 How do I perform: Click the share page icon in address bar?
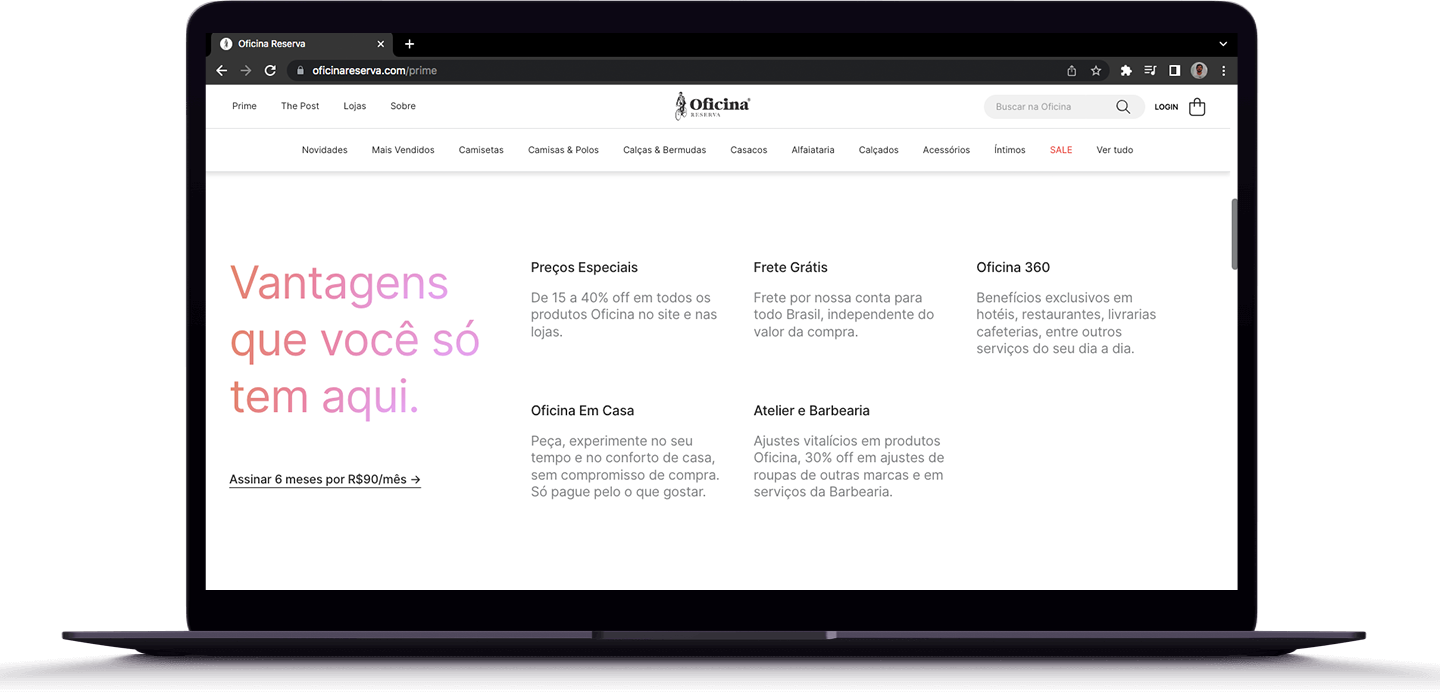tap(1072, 71)
